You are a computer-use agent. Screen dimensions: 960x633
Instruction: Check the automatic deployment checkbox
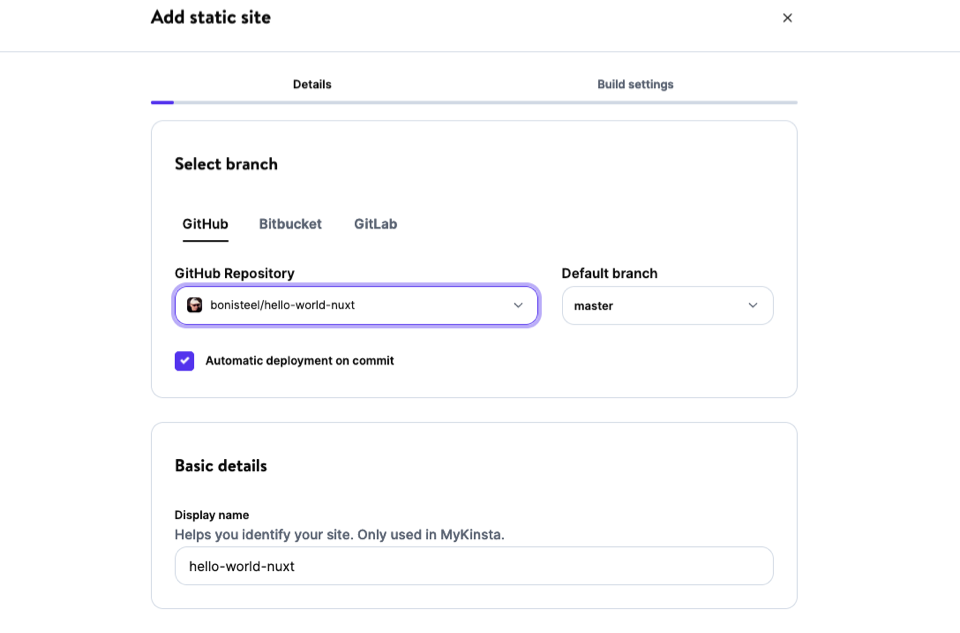tap(184, 360)
